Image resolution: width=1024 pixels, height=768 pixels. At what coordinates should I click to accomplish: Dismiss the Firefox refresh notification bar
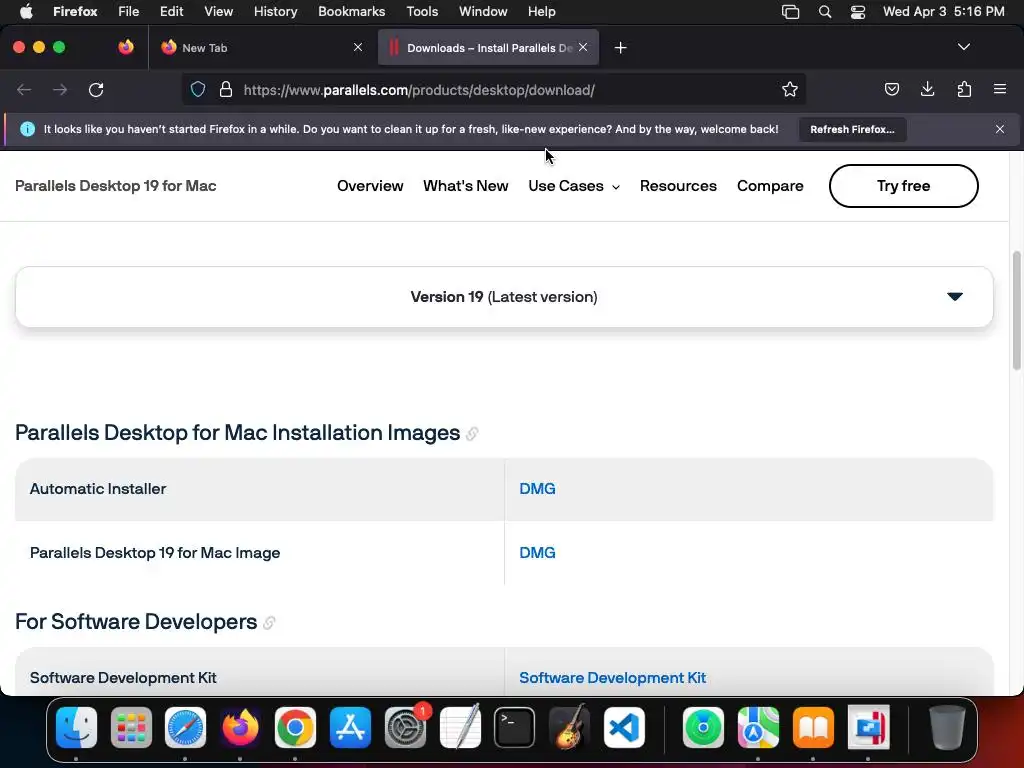[x=1000, y=129]
